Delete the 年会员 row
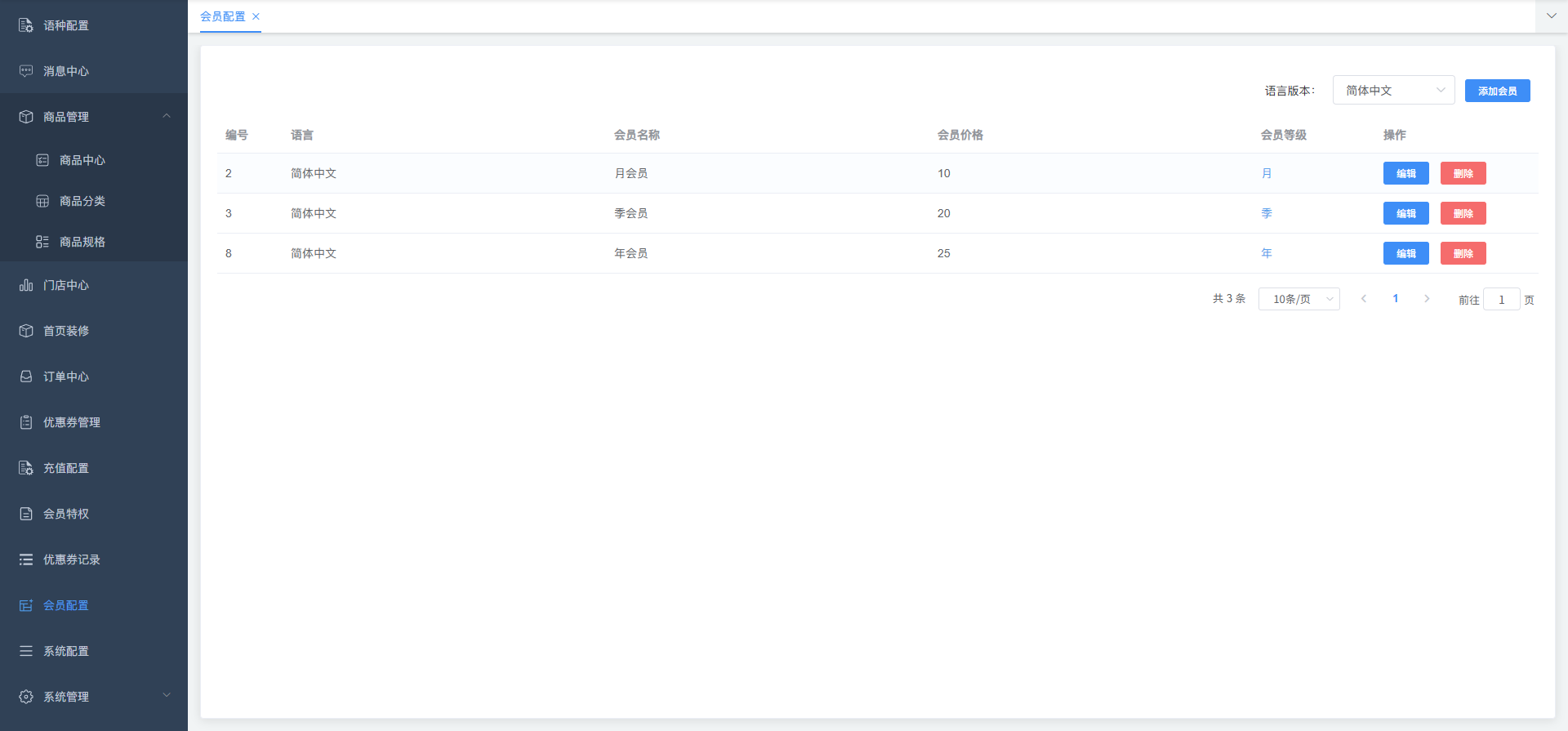The image size is (1568, 731). click(x=1463, y=253)
